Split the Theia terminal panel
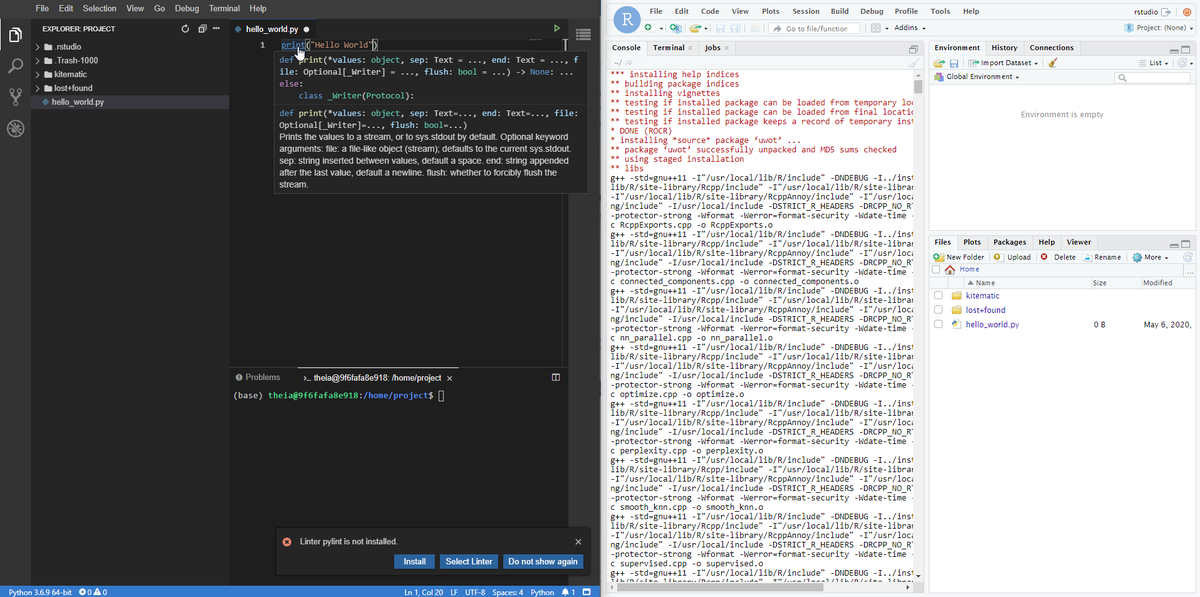 pyautogui.click(x=556, y=378)
